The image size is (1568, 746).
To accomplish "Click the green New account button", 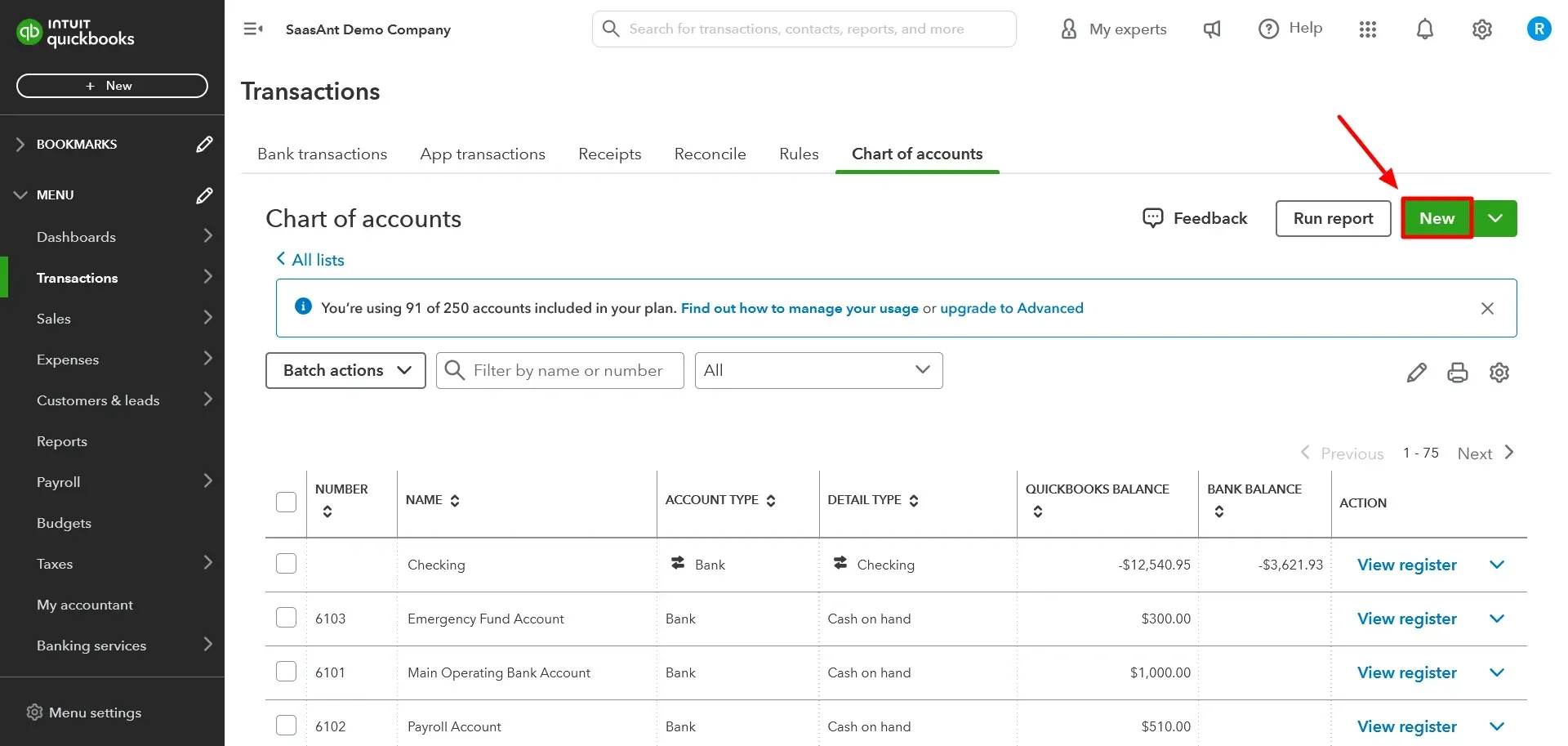I will click(1437, 218).
